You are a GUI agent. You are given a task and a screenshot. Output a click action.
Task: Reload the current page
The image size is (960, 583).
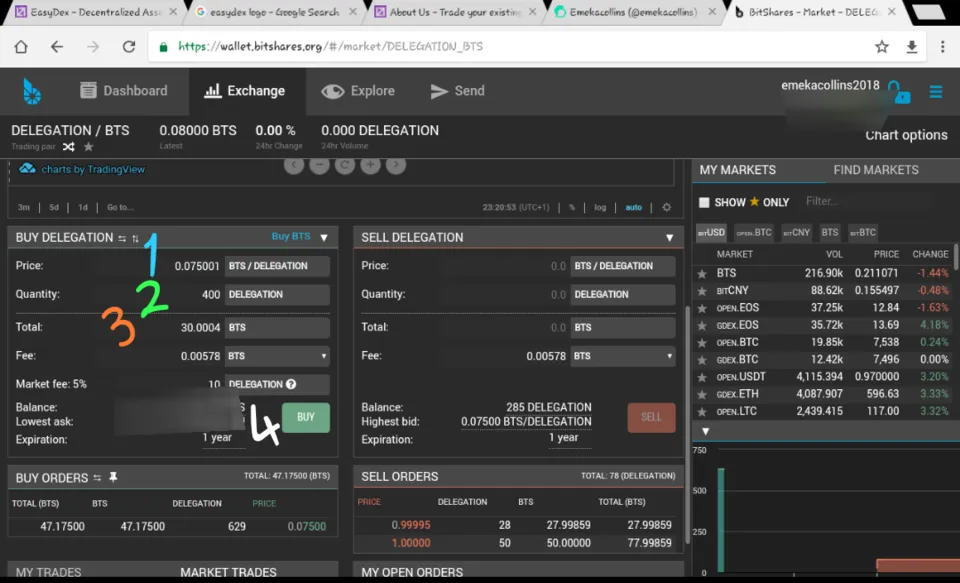(129, 47)
